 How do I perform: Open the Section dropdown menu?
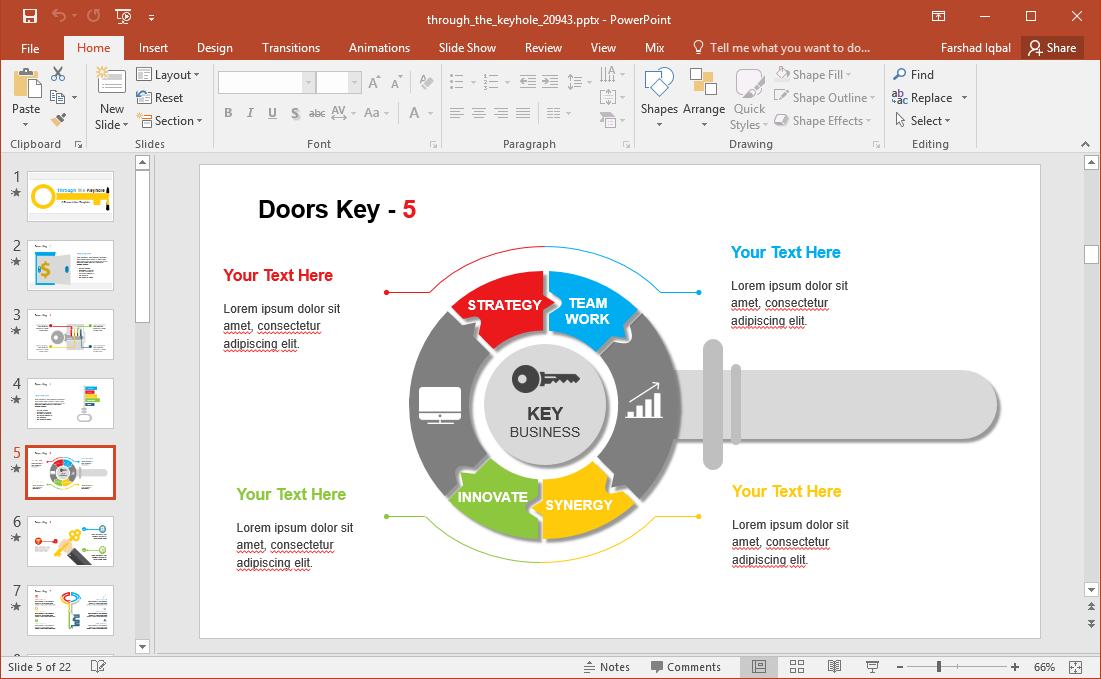[x=169, y=121]
